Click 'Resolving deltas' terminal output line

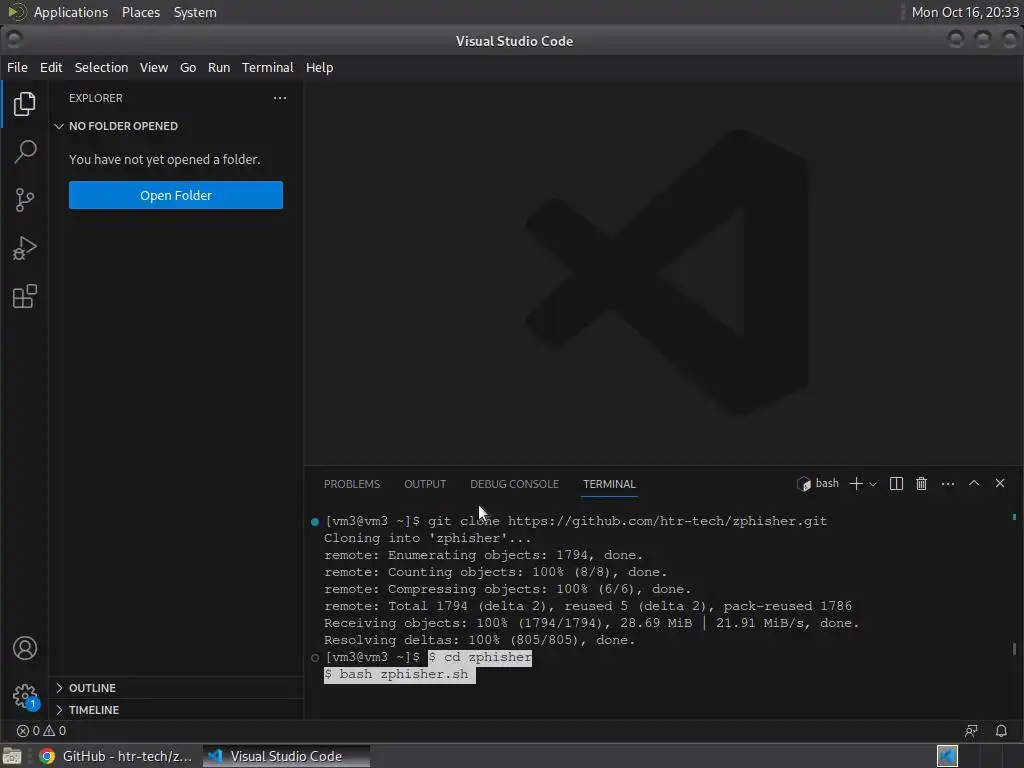coord(479,640)
